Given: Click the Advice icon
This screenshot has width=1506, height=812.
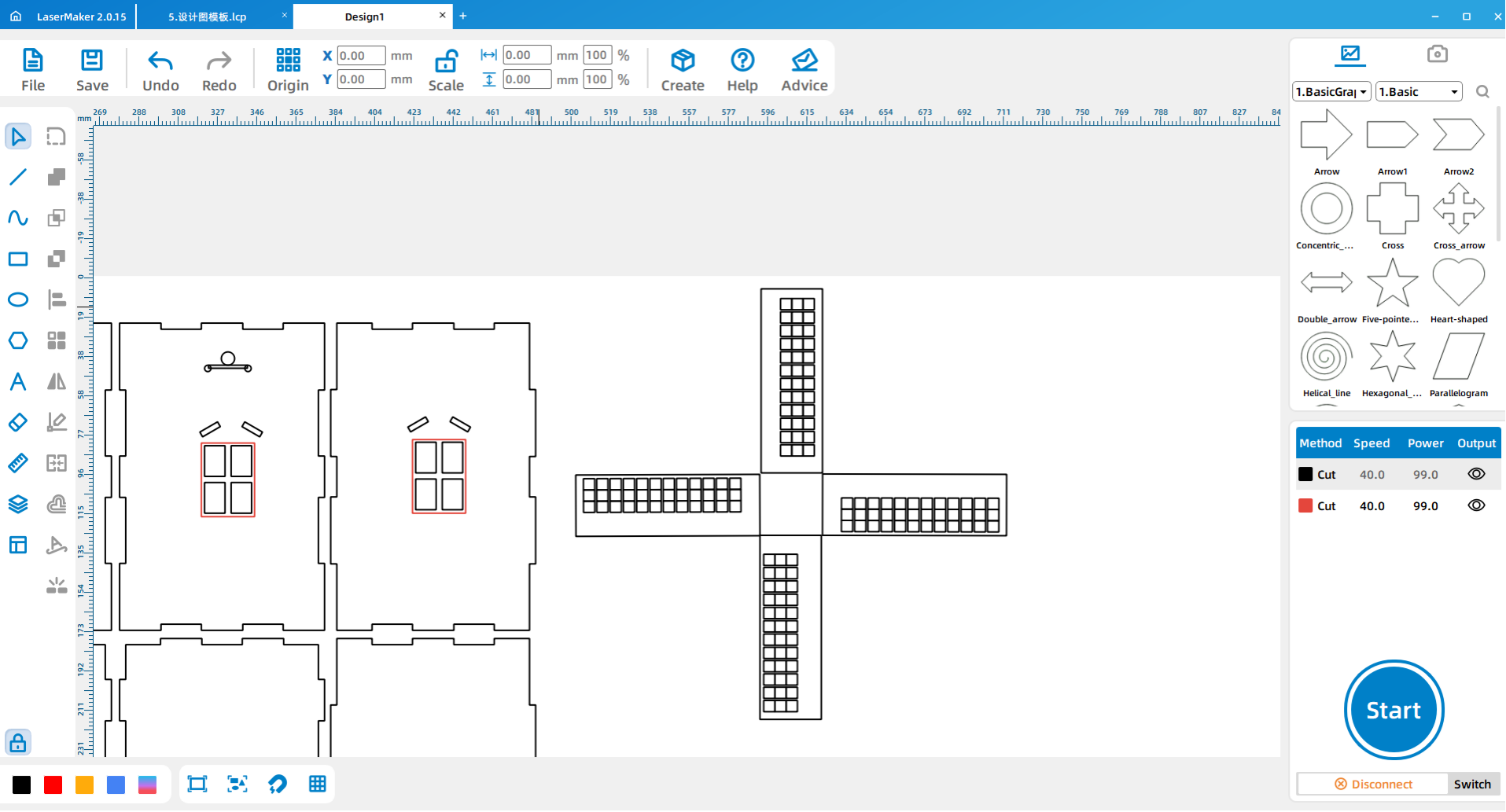Looking at the screenshot, I should pos(805,61).
